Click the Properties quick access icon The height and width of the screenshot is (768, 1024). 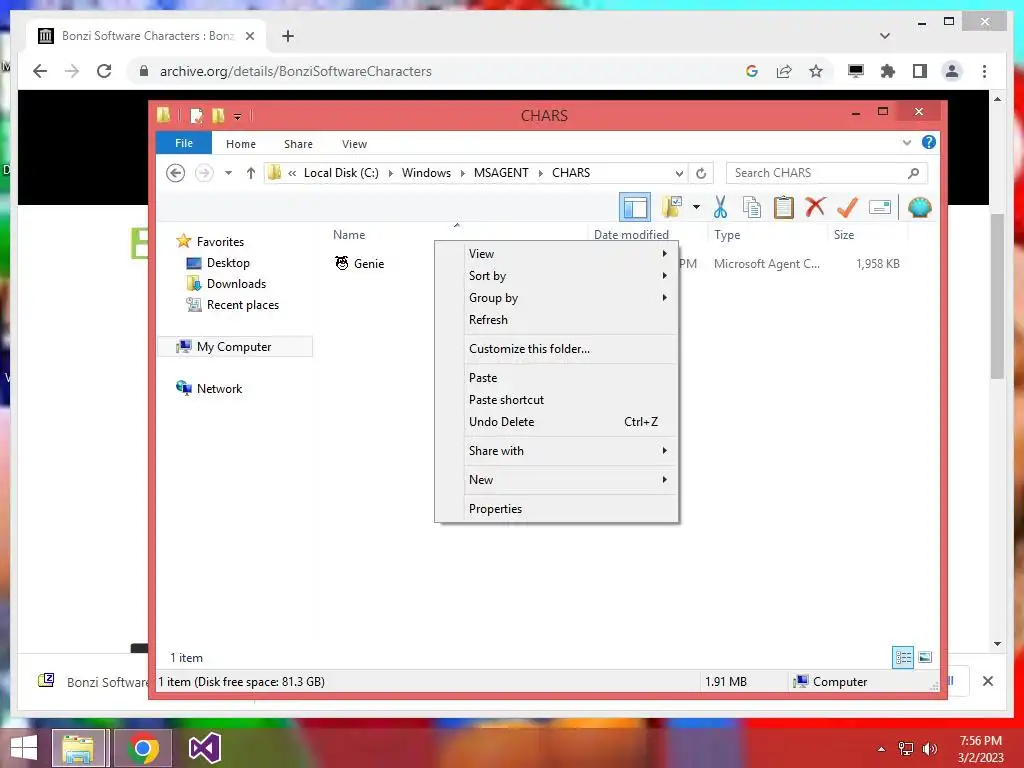(x=196, y=116)
